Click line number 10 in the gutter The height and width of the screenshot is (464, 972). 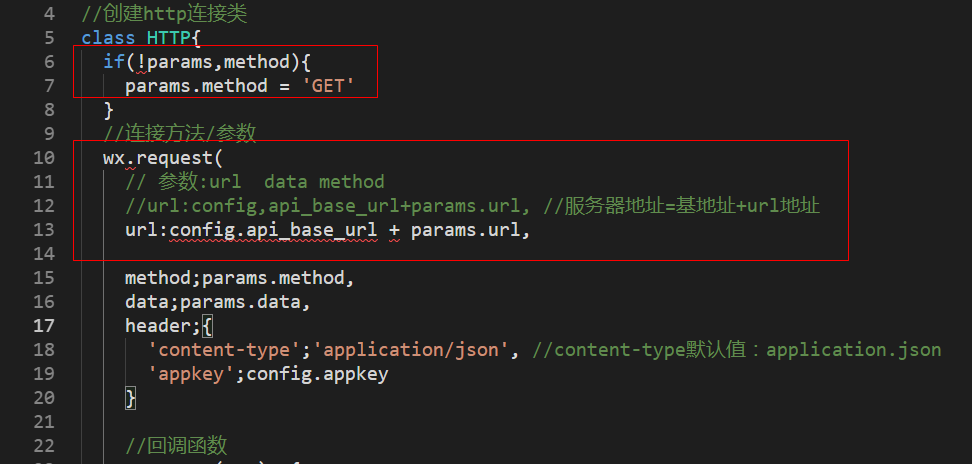point(44,158)
